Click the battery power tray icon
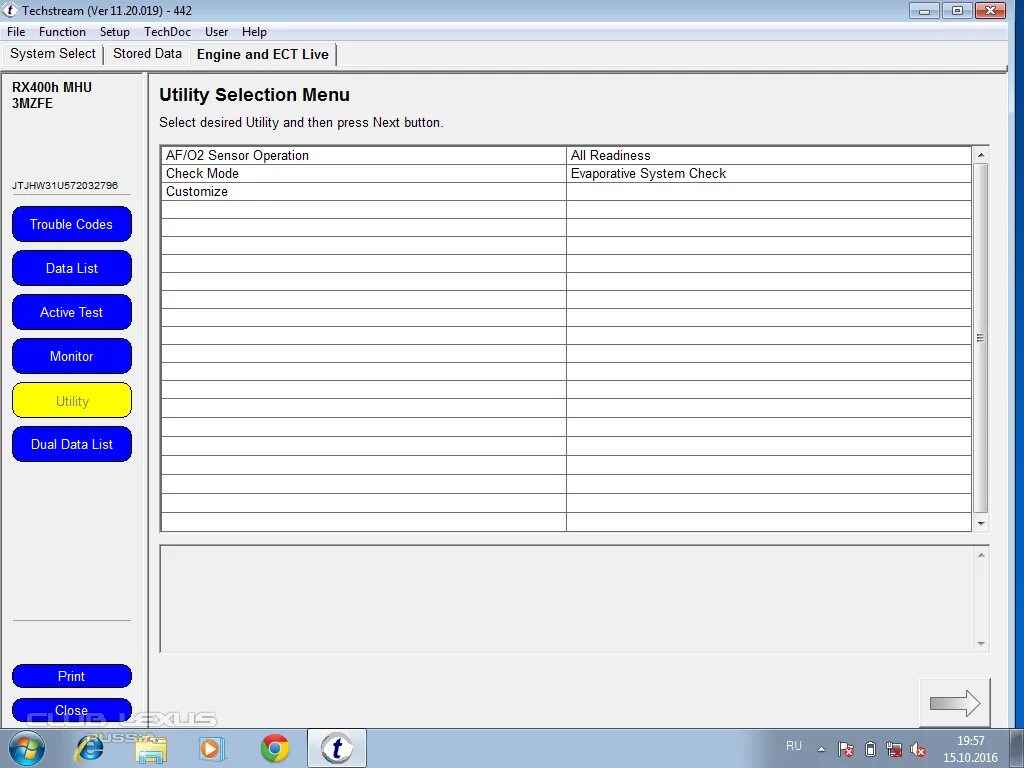This screenshot has width=1024, height=768. point(870,749)
